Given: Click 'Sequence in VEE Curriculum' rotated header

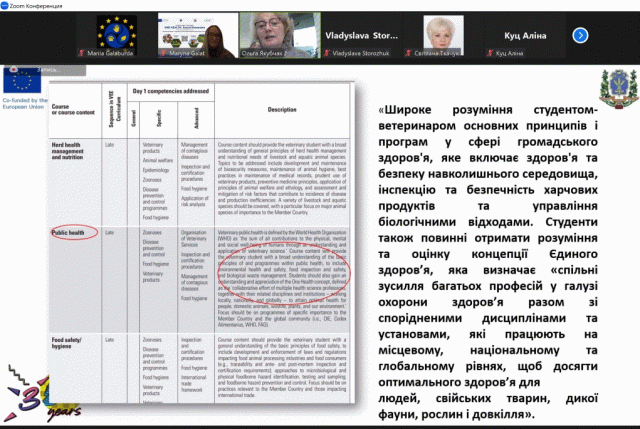Looking at the screenshot, I should pos(114,109).
